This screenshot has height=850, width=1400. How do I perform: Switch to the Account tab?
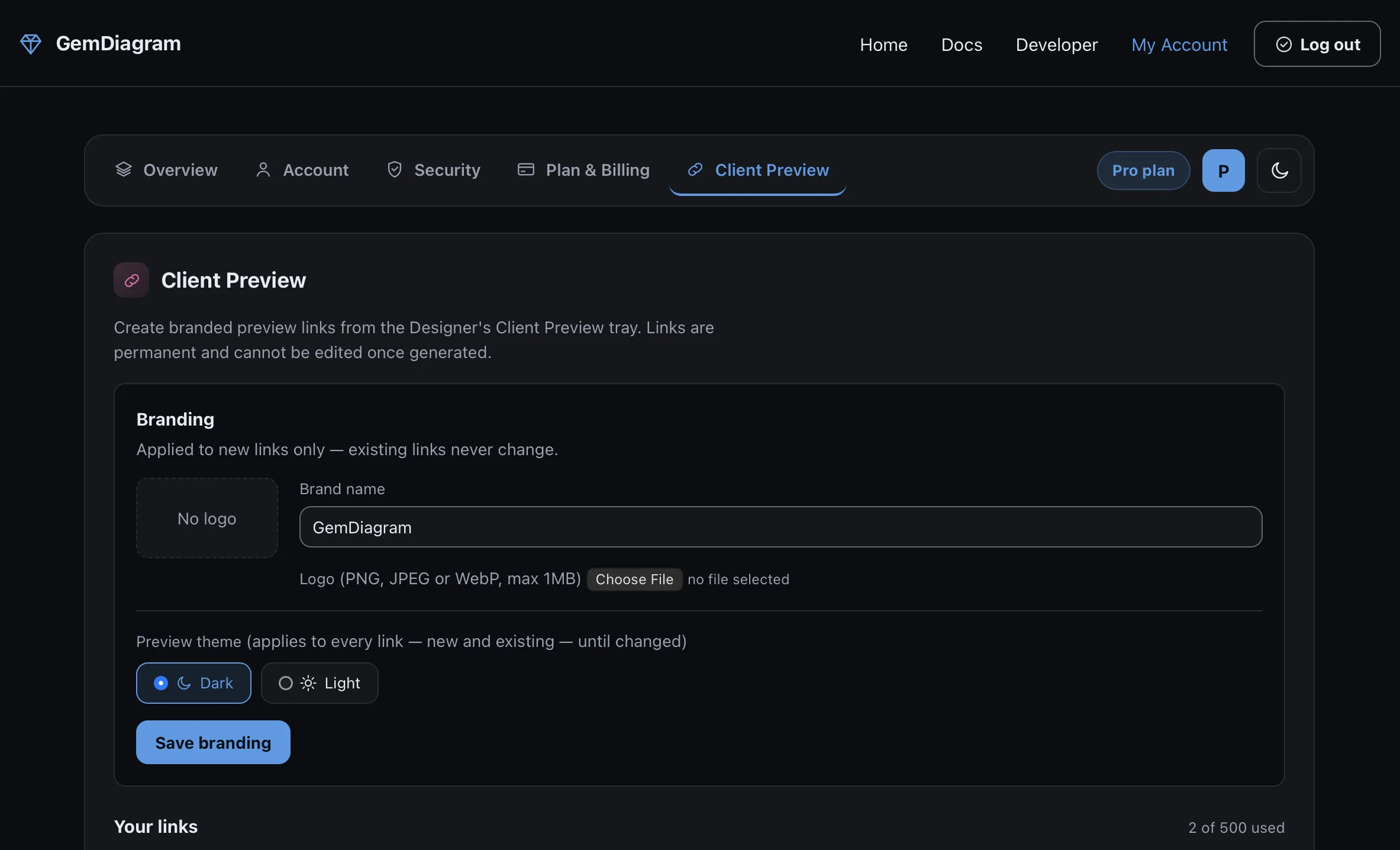point(302,170)
